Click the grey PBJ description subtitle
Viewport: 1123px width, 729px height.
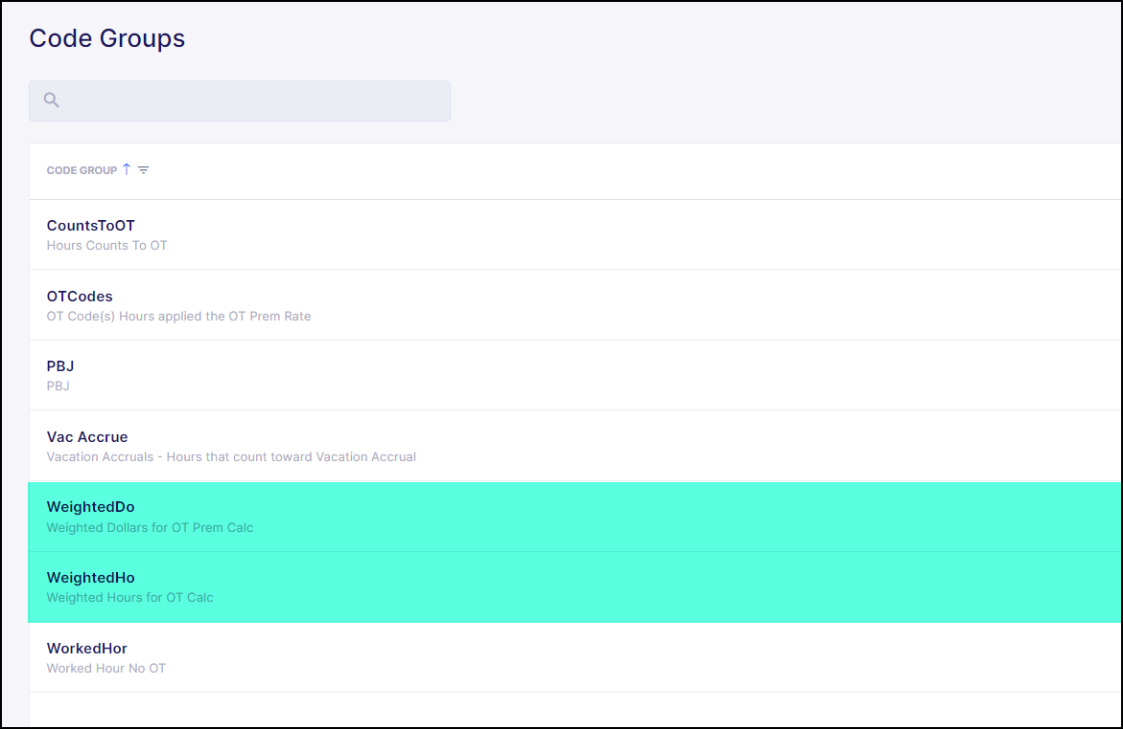tap(58, 386)
